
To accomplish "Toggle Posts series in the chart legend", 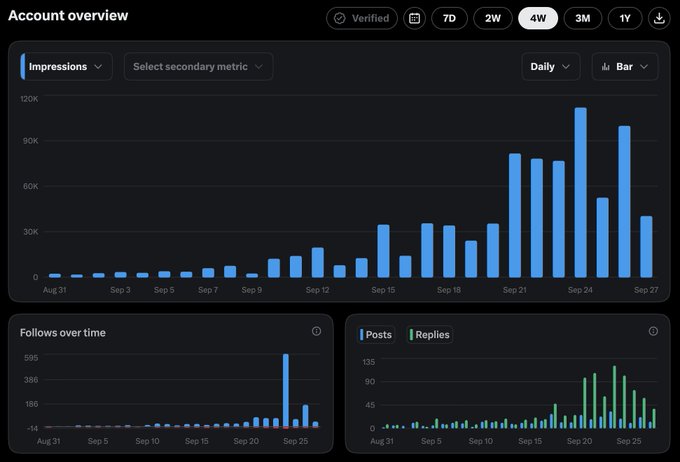I will (376, 334).
